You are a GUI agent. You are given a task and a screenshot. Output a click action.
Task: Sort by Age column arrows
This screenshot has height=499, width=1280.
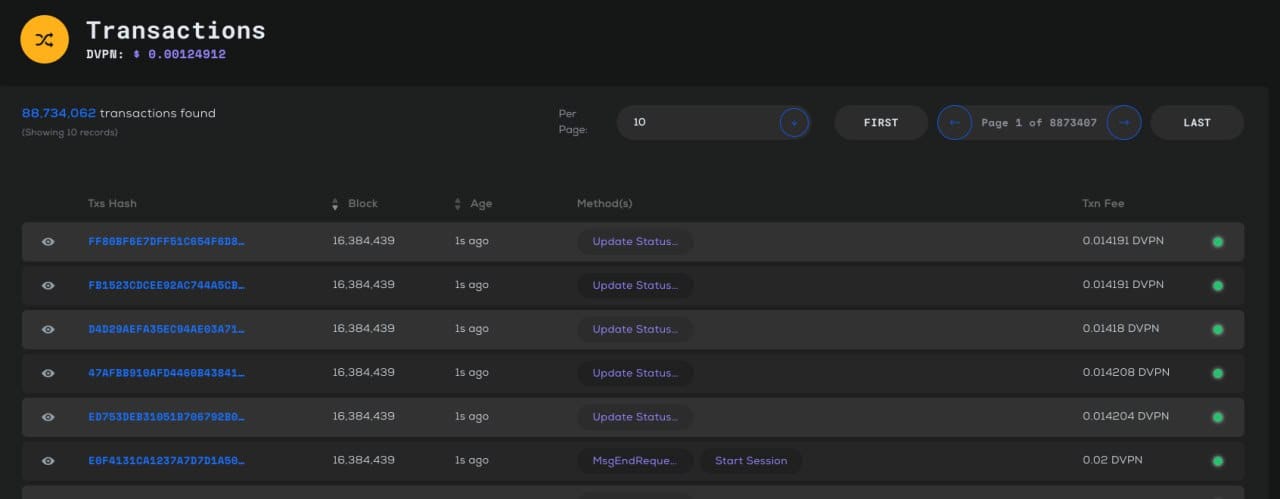[458, 204]
